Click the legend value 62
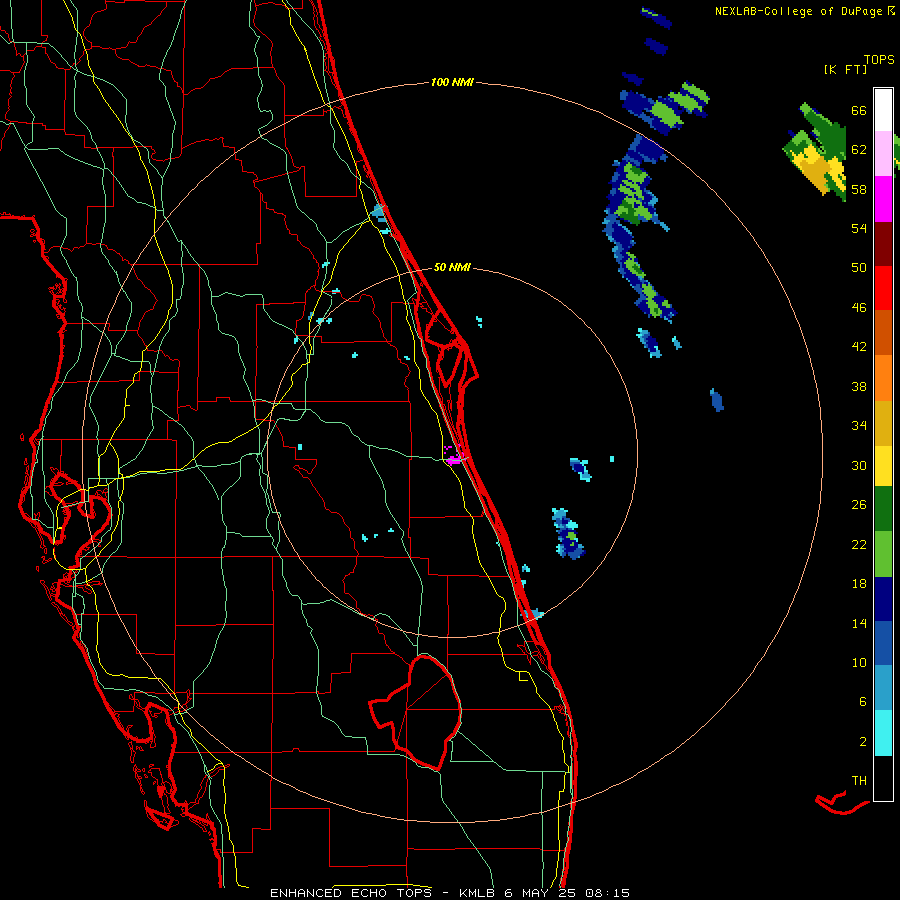Image resolution: width=900 pixels, height=900 pixels. [x=859, y=150]
